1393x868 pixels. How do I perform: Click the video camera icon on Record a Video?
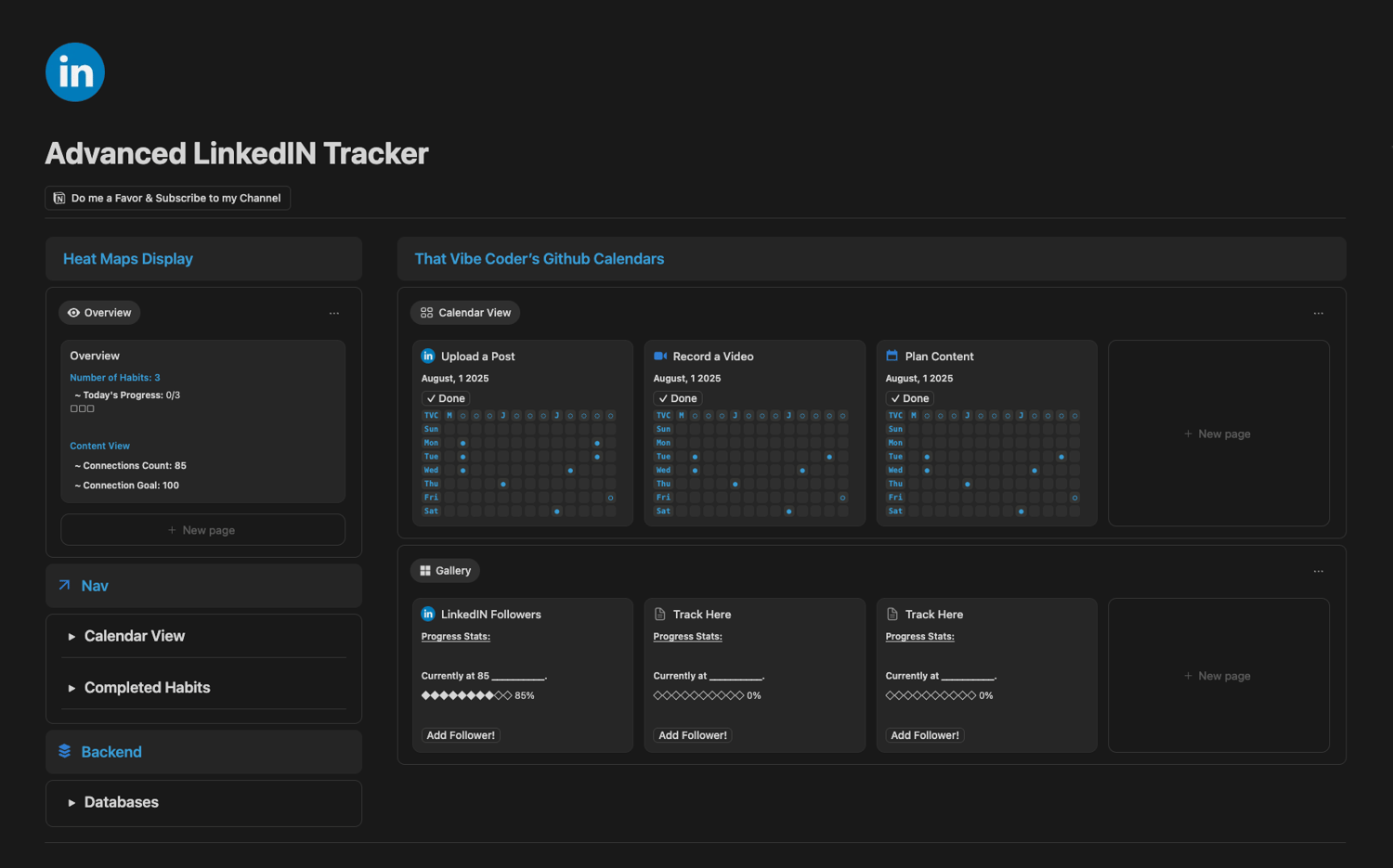(x=660, y=356)
